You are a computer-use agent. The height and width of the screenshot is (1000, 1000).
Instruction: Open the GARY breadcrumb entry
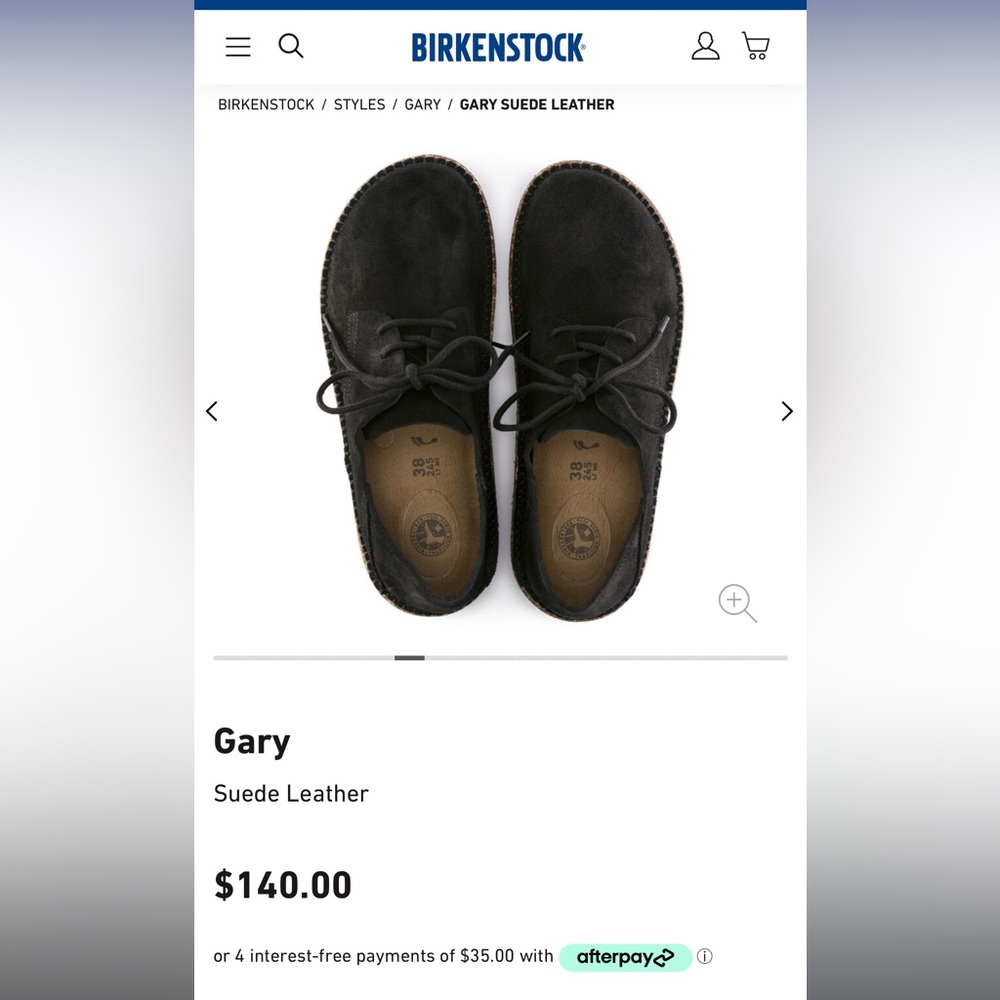422,104
